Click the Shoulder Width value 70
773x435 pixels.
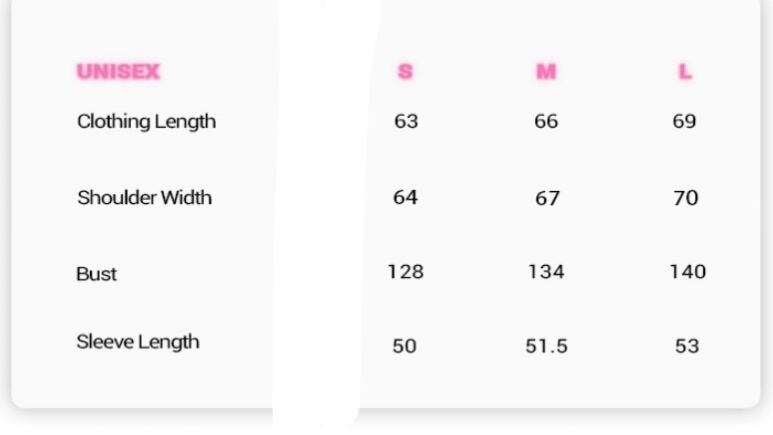pos(686,198)
